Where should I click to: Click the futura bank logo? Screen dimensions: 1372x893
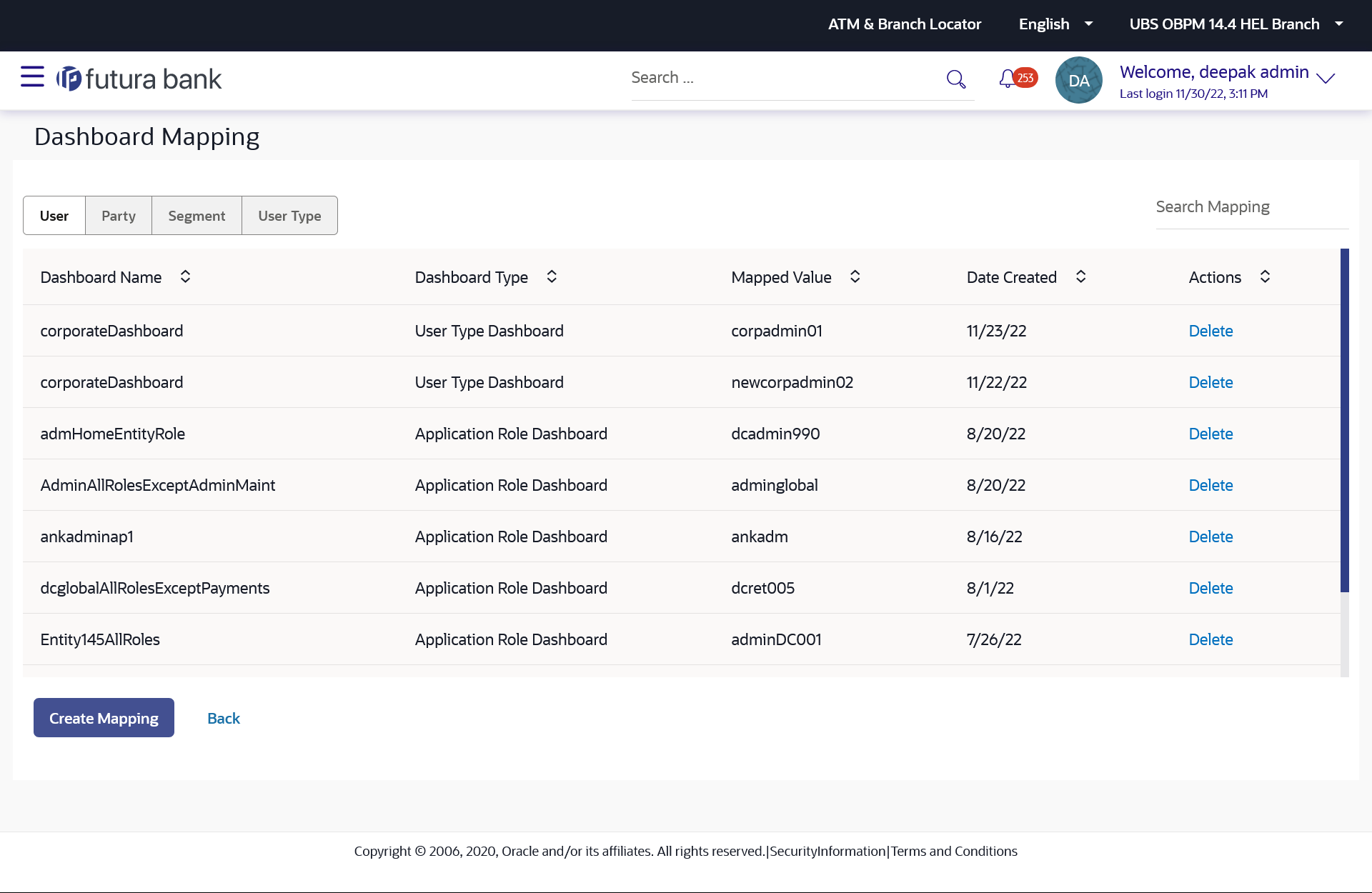point(139,79)
